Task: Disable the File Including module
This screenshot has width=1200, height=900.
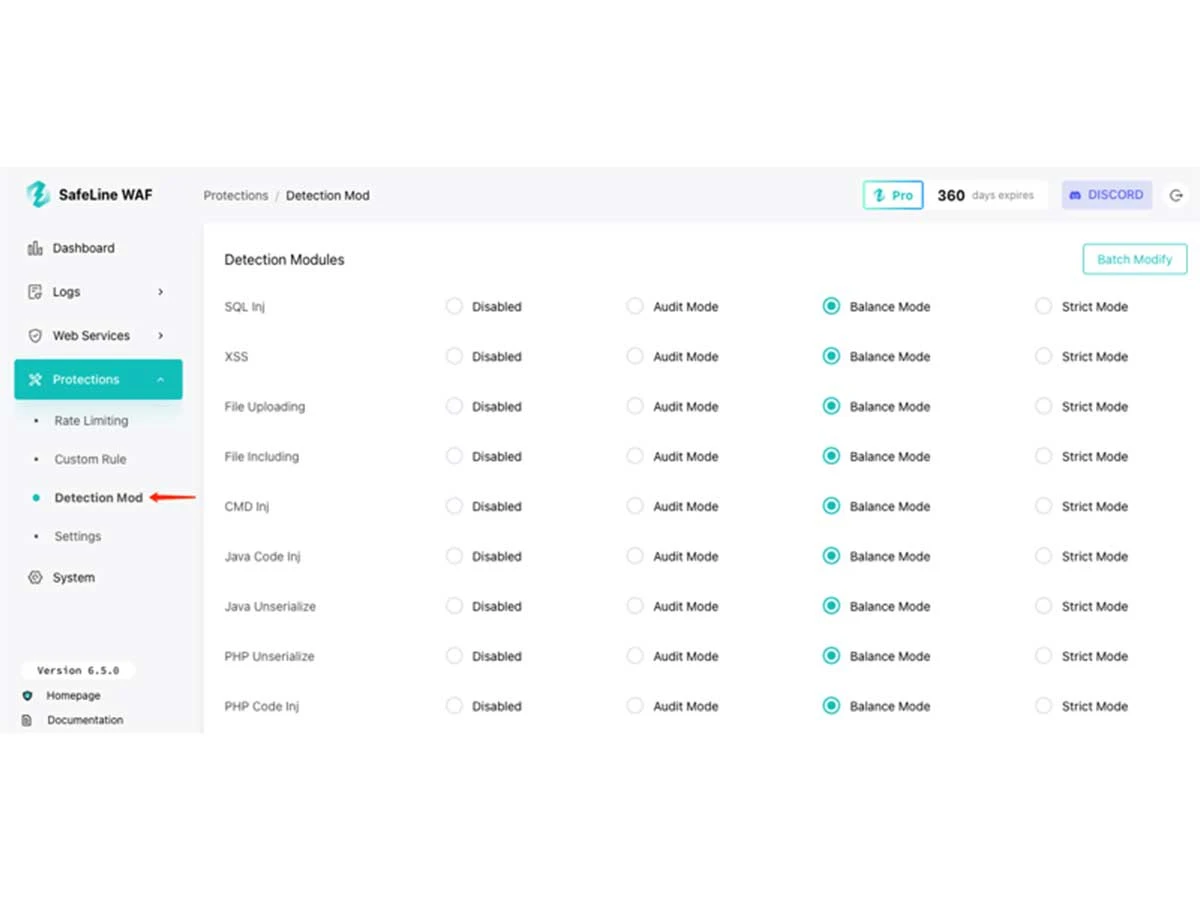Action: click(454, 456)
